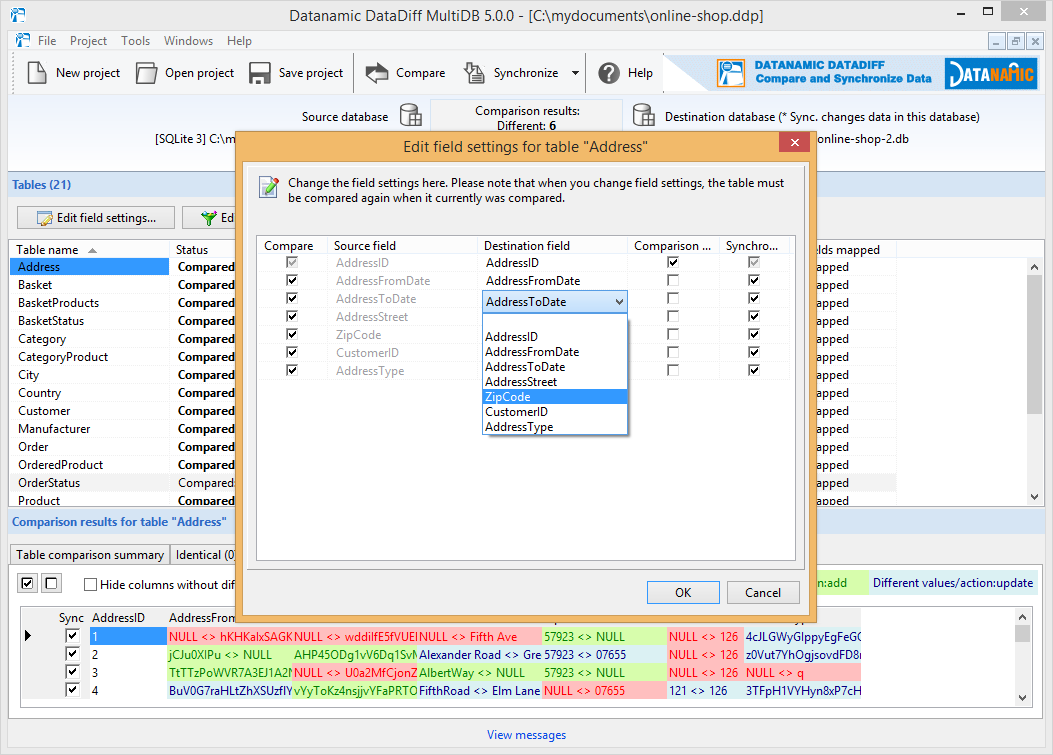Toggle Compare checkbox for ZipCode row
Viewport: 1053px width, 755px height.
click(x=291, y=334)
